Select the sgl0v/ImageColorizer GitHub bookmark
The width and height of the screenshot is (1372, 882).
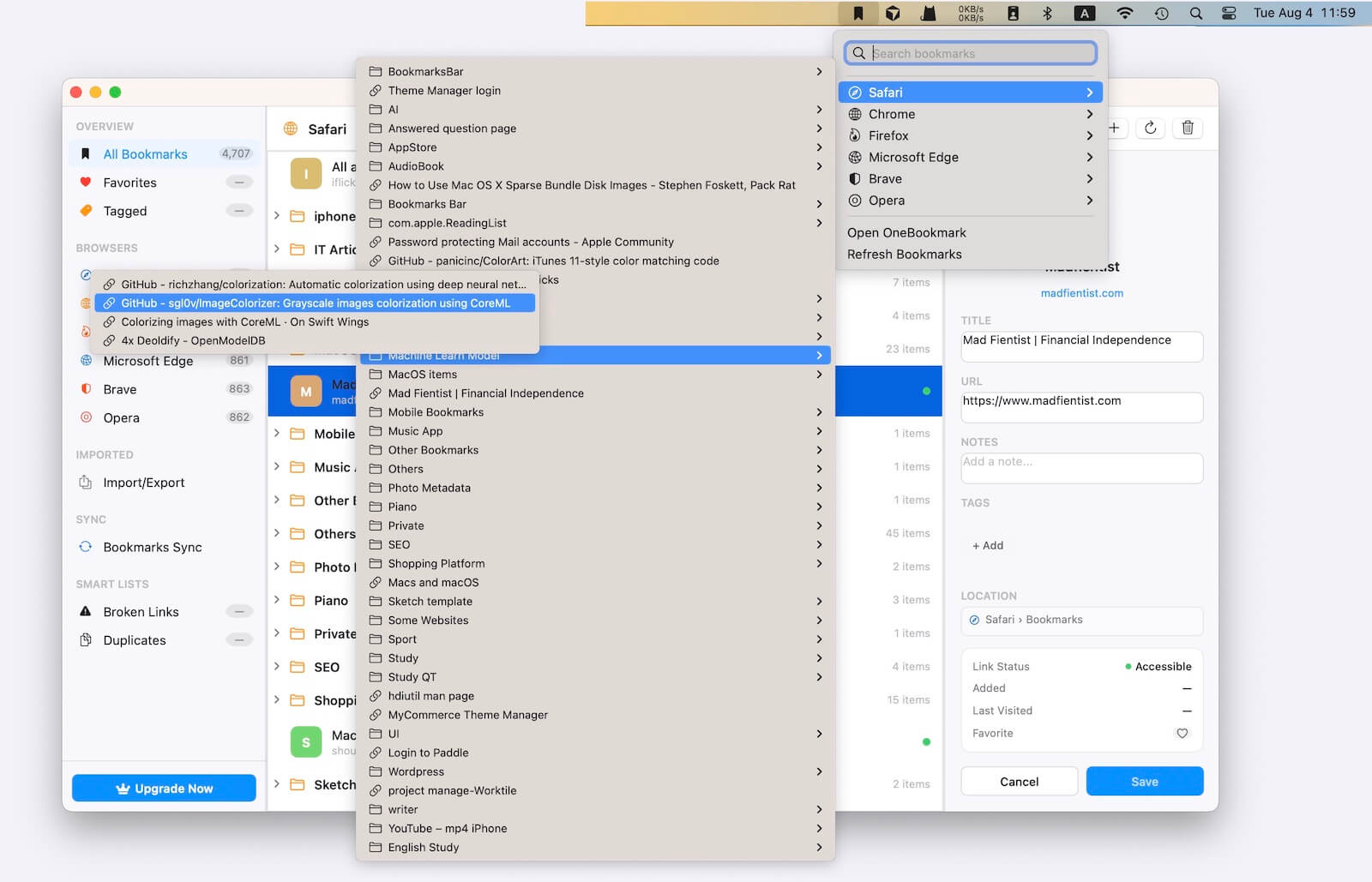coord(315,303)
